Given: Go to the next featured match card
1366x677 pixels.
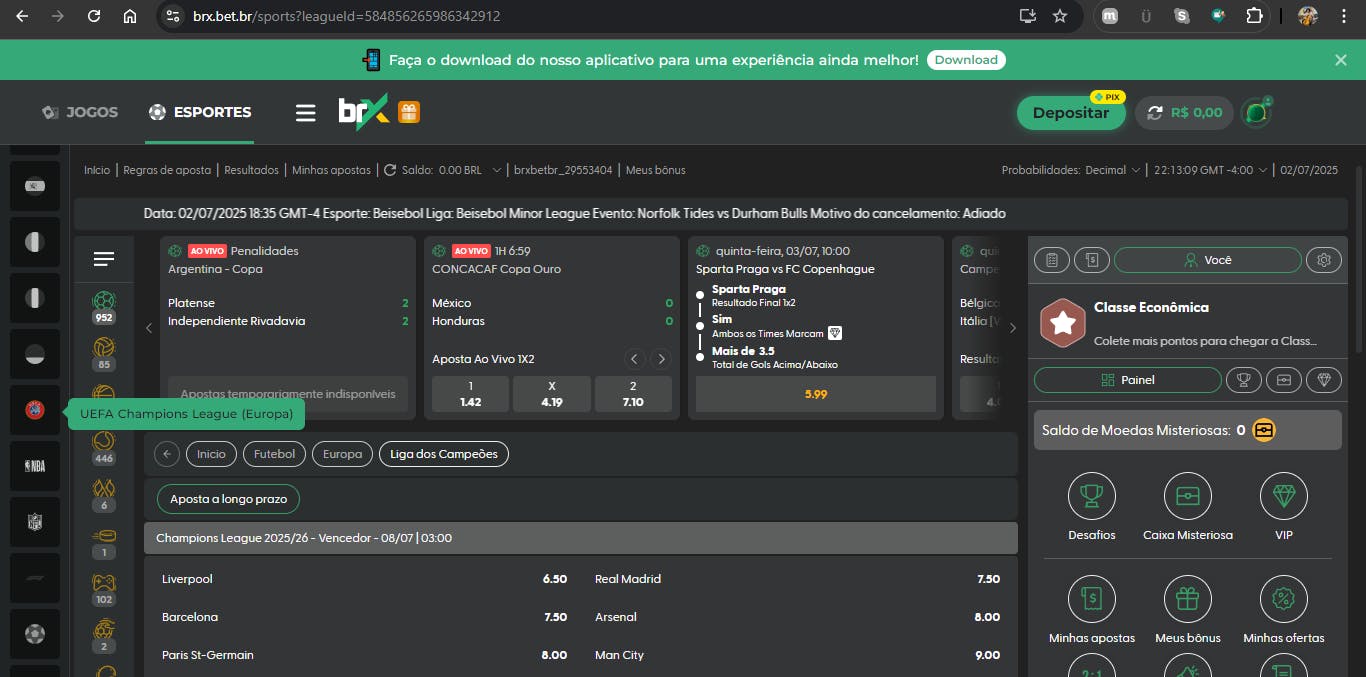Looking at the screenshot, I should coord(1012,328).
